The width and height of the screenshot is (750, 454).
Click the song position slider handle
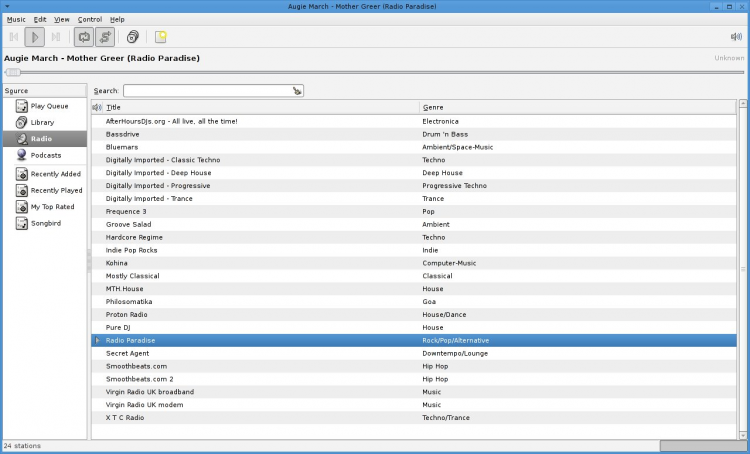tap(13, 72)
